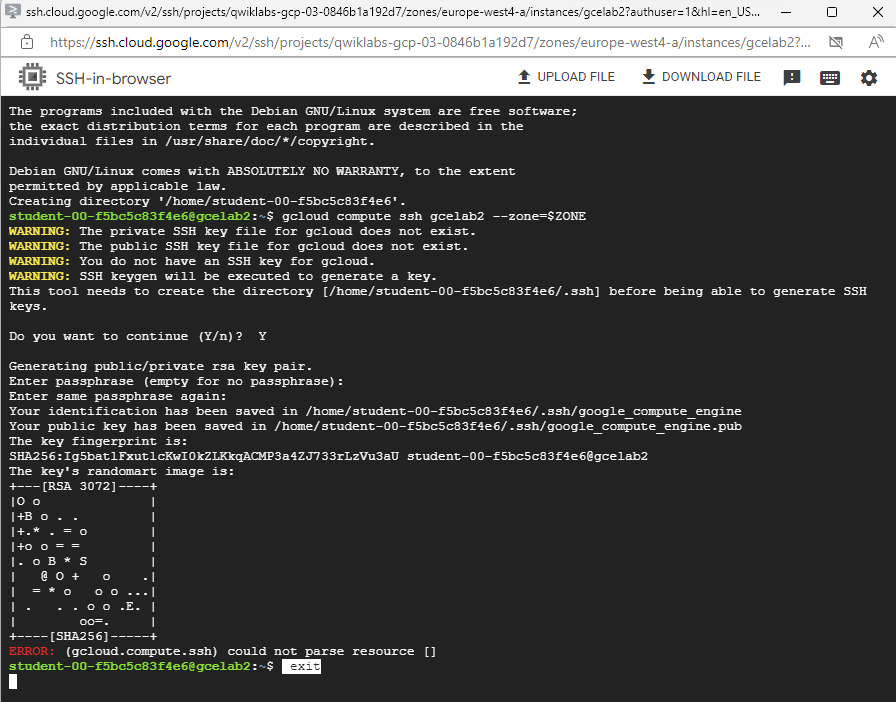Close the SSH browser window
This screenshot has width=896, height=702.
tap(878, 12)
